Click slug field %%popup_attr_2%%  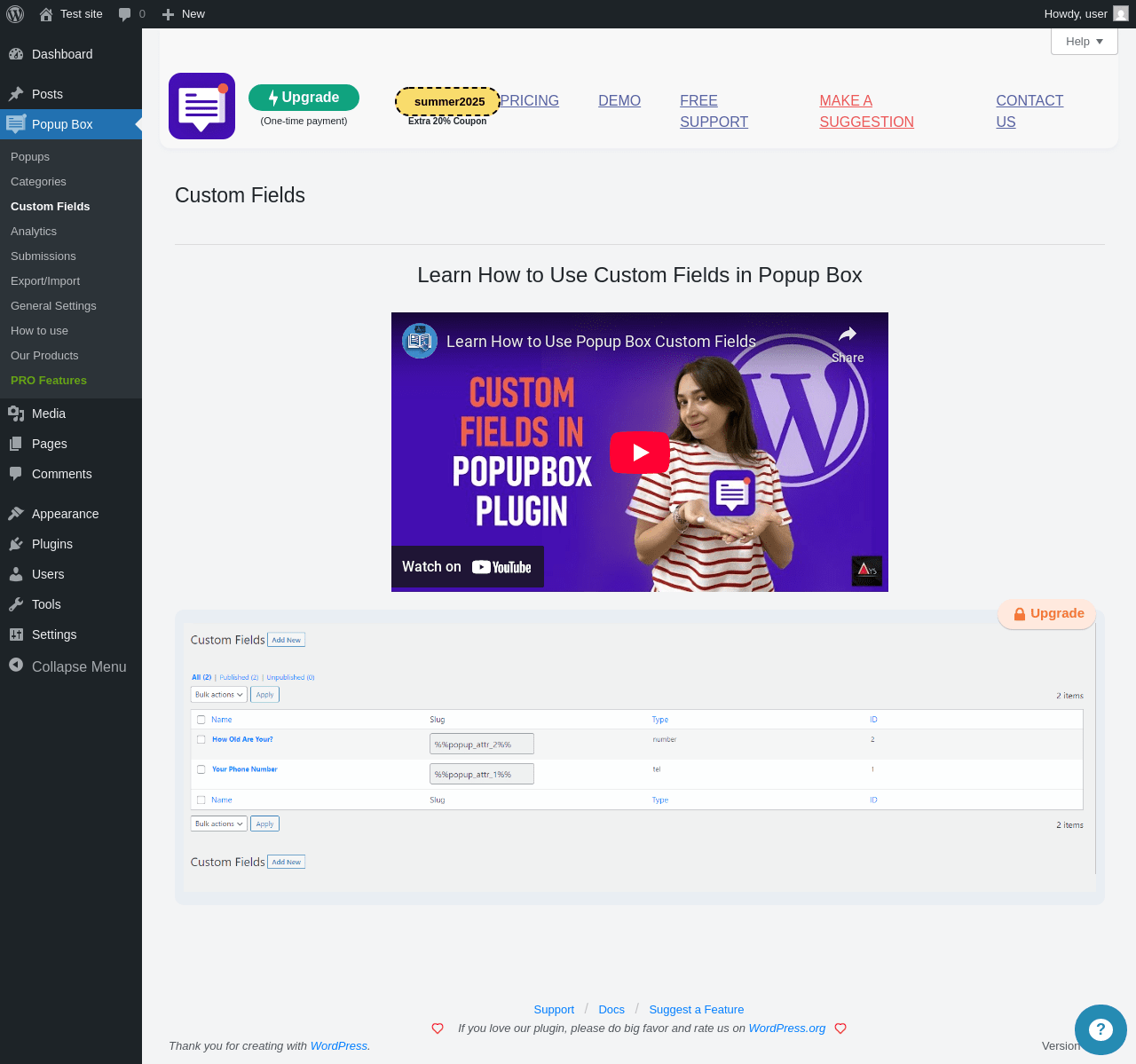pos(482,744)
